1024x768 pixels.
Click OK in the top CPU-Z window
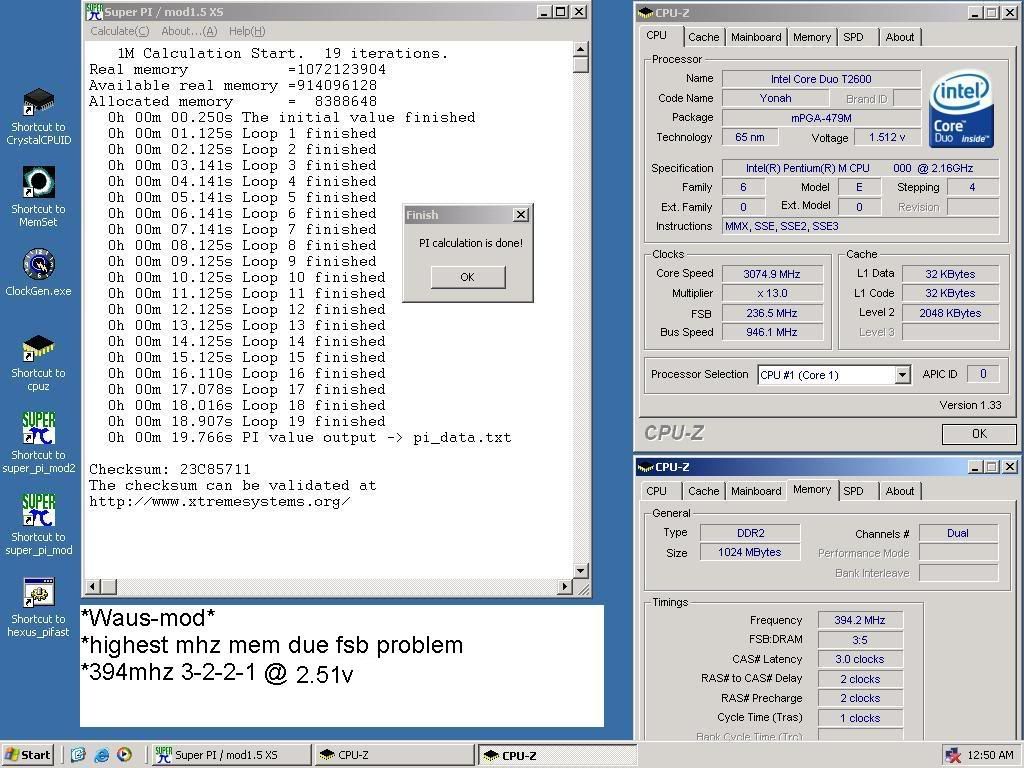tap(979, 434)
